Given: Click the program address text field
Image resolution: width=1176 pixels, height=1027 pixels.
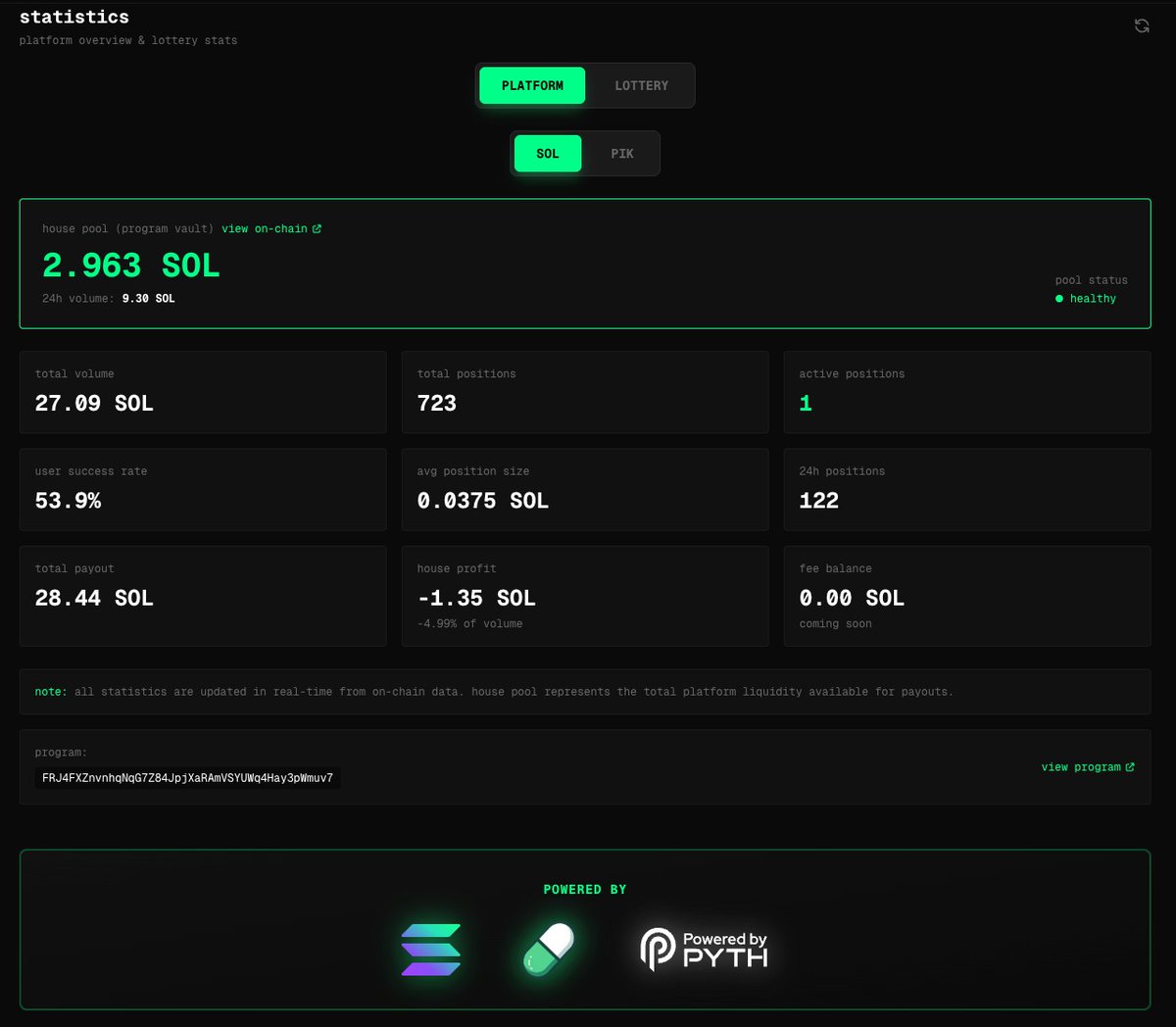Looking at the screenshot, I should pos(187,778).
